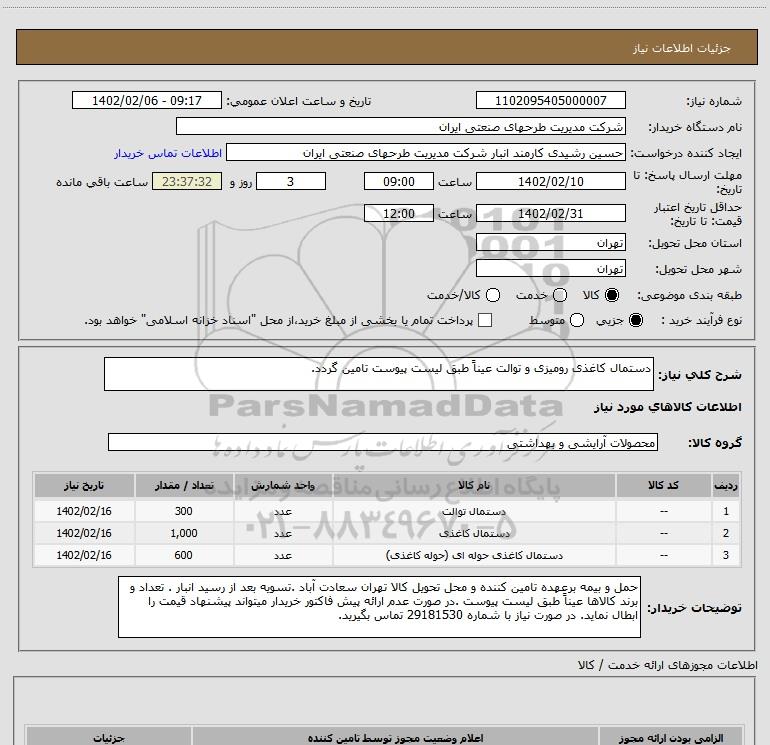This screenshot has height=745, width=770.
Task: Click the شهر محل تحویل field تهران
Action: (550, 269)
